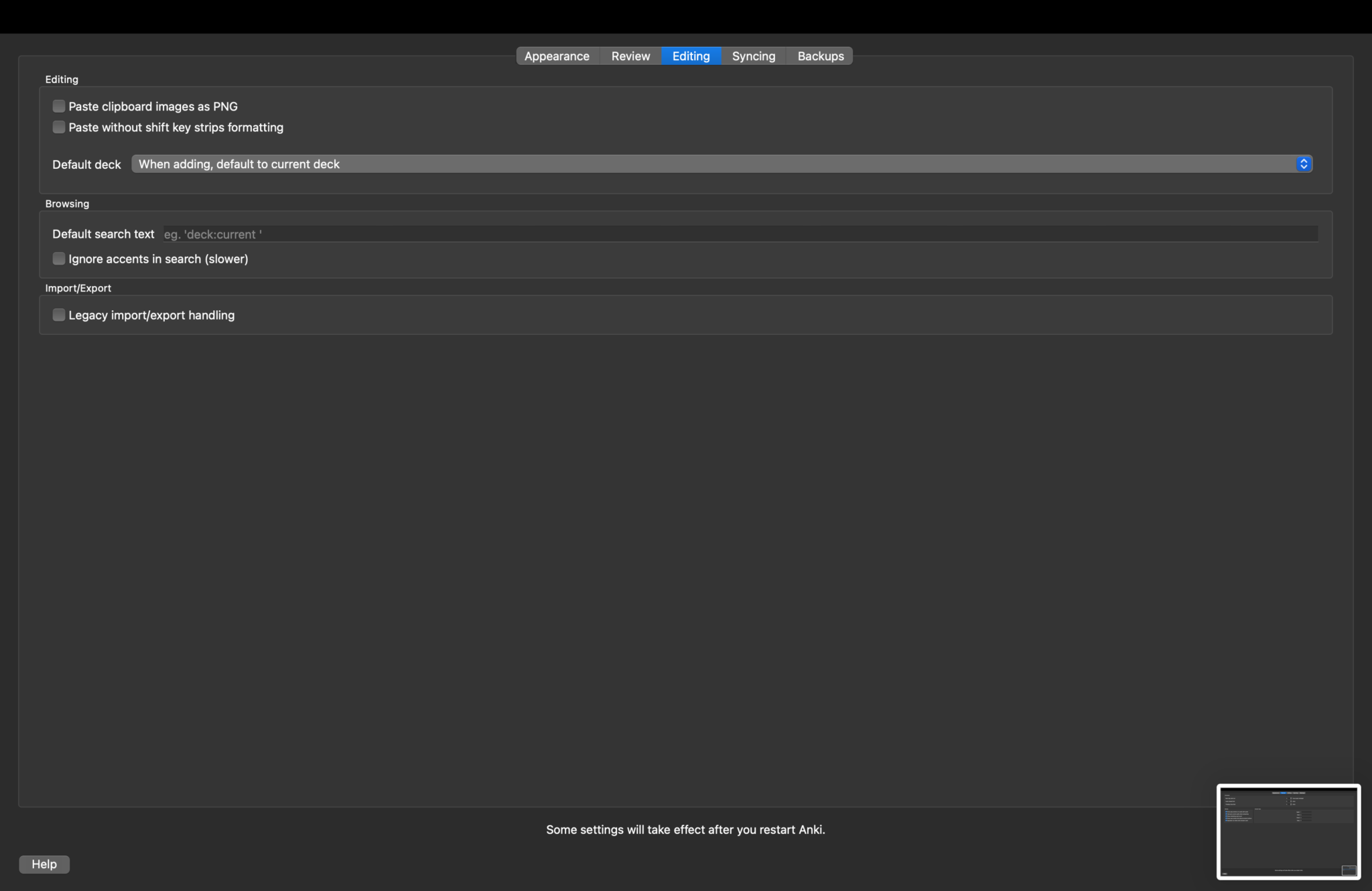The width and height of the screenshot is (1372, 891).
Task: Click the Import/Export section header
Action: pos(78,288)
